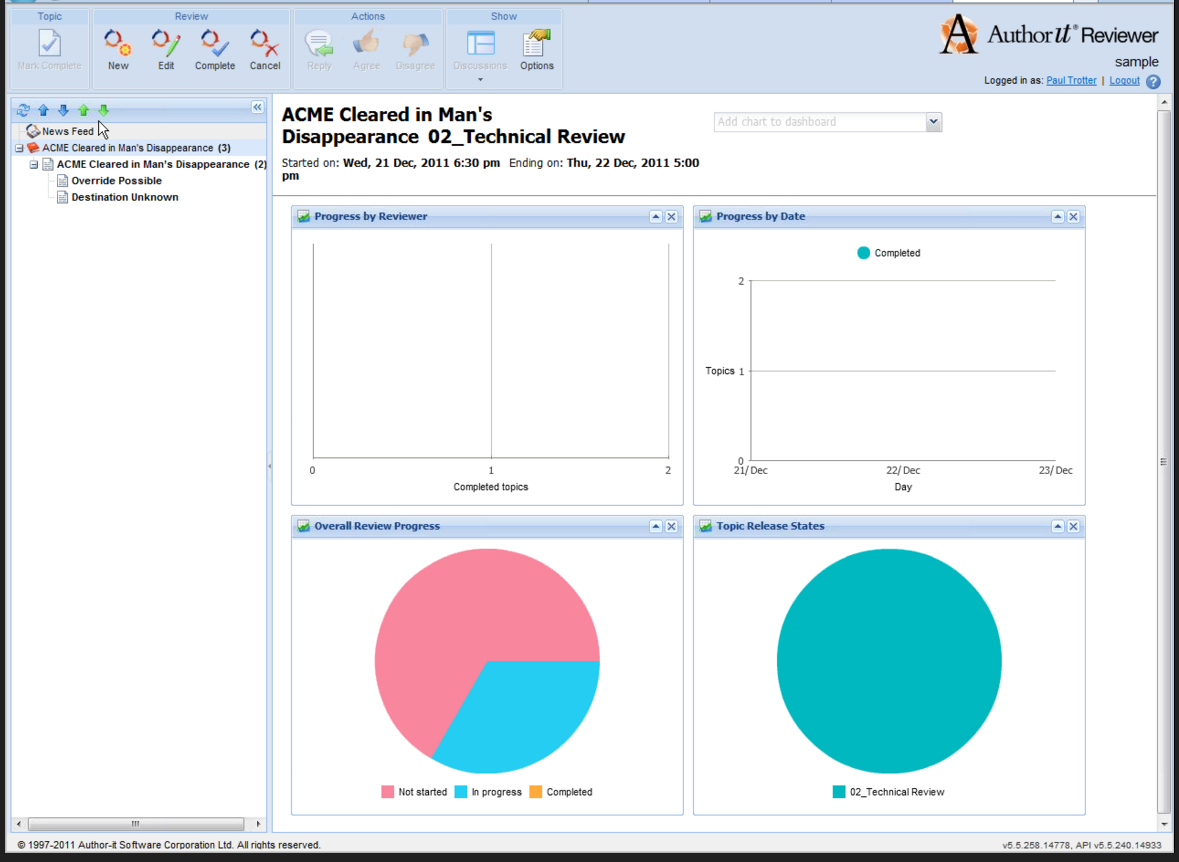The width and height of the screenshot is (1179, 862).
Task: Collapse the left navigation panel
Action: [257, 108]
